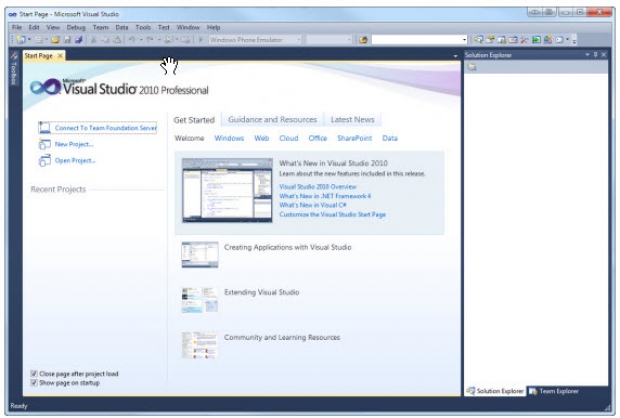Open the Debug menu
Viewport: 620px width, 418px height.
point(77,27)
